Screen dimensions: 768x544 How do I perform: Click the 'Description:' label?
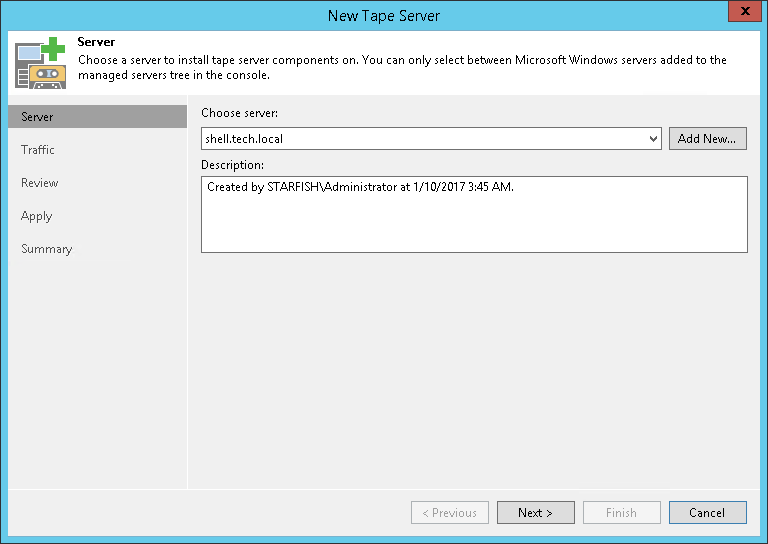[232, 164]
